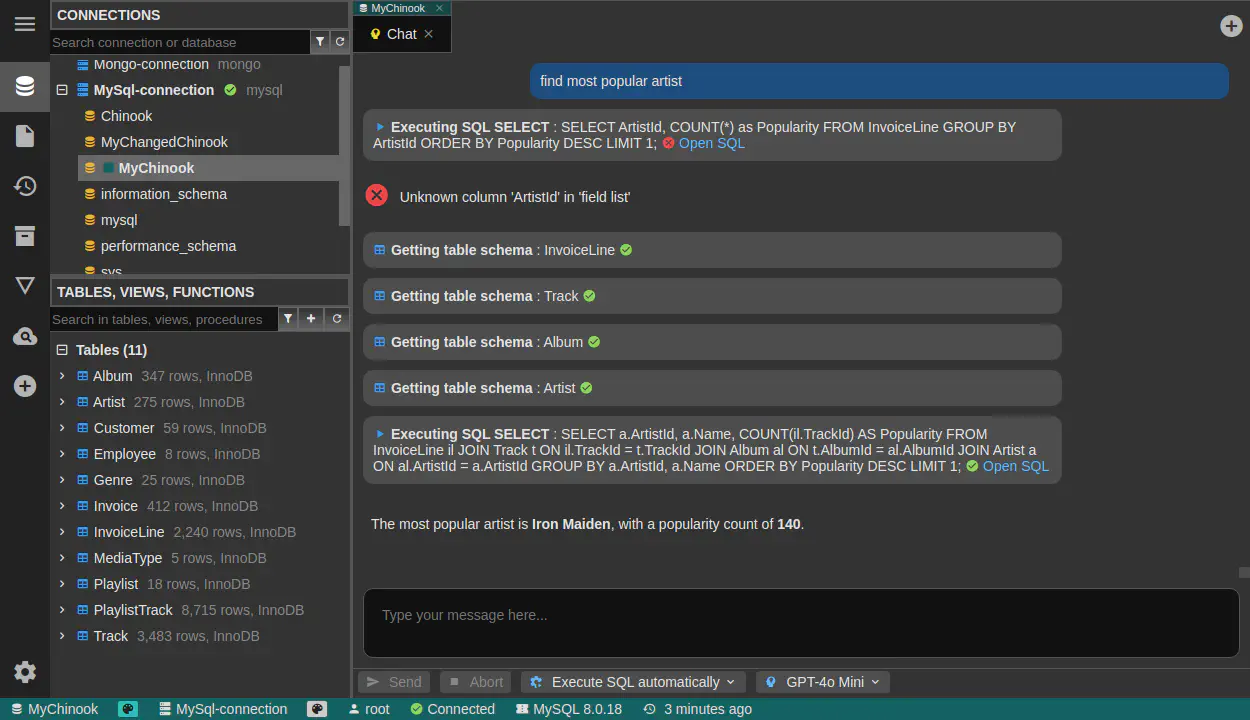1250x720 pixels.
Task: Select the MyChinook database in tree
Action: pos(156,168)
